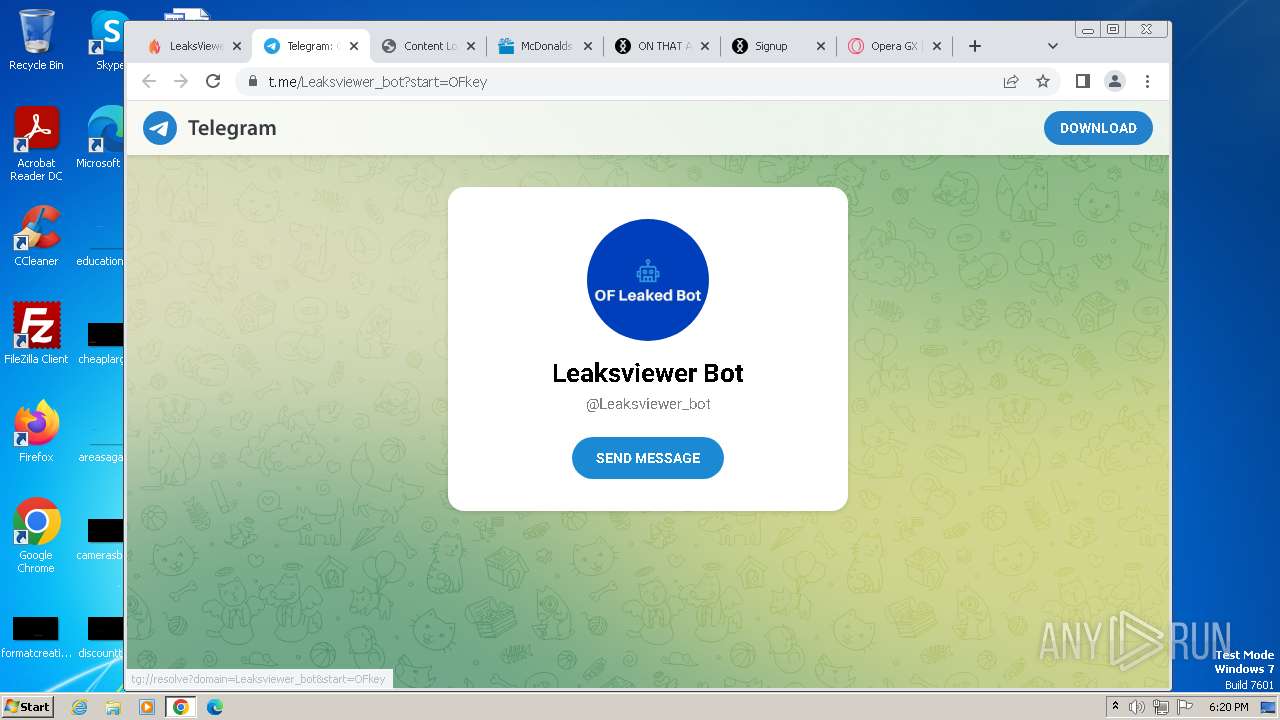Open Firefox desktop shortcut

pos(36,431)
